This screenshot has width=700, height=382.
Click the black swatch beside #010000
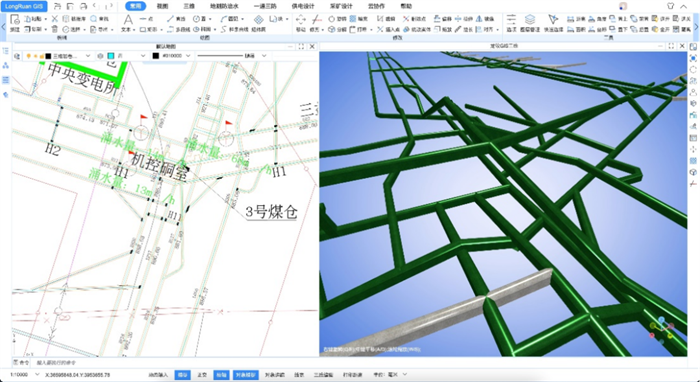[x=156, y=56]
